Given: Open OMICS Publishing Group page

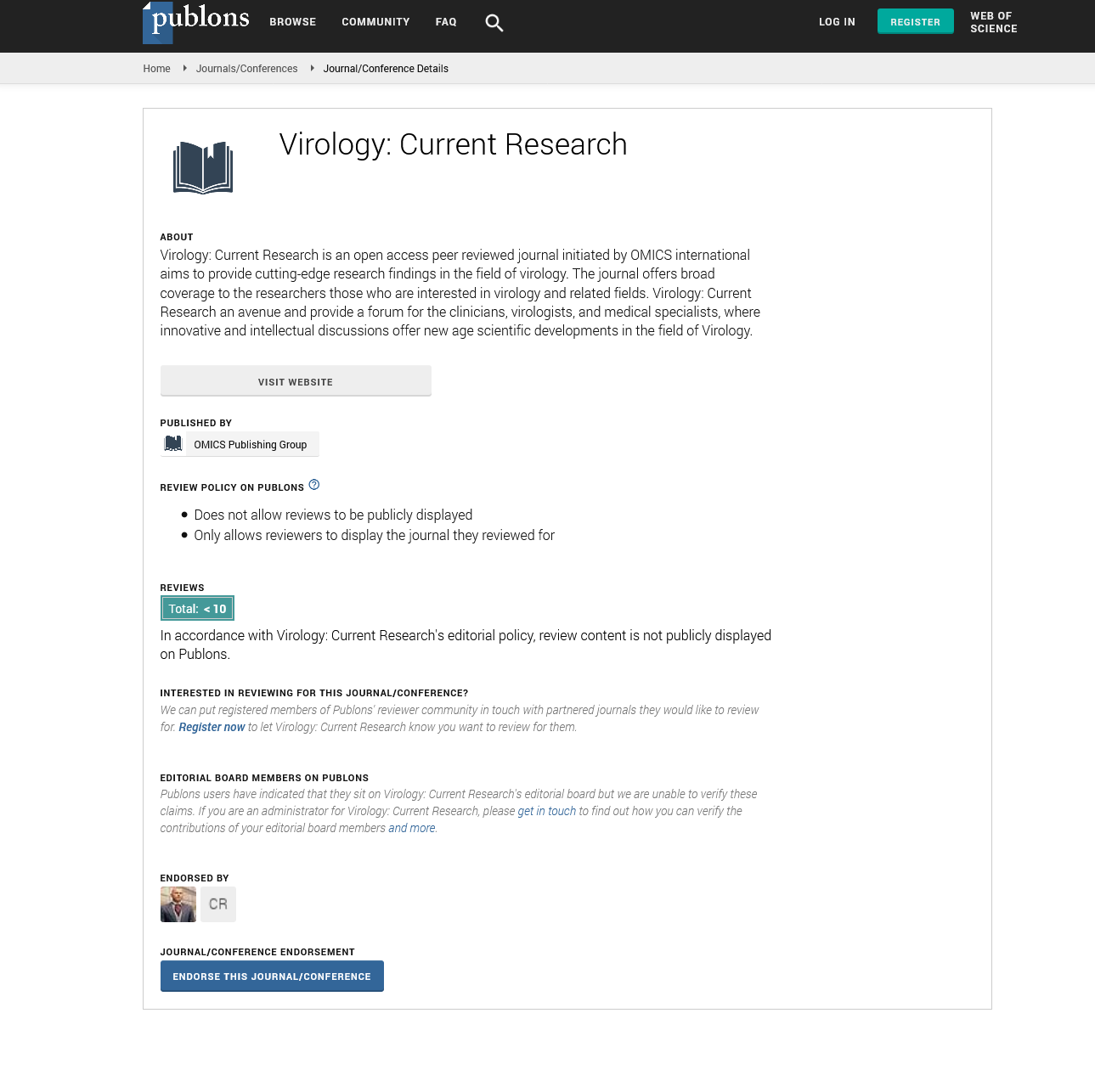Looking at the screenshot, I should pos(250,445).
